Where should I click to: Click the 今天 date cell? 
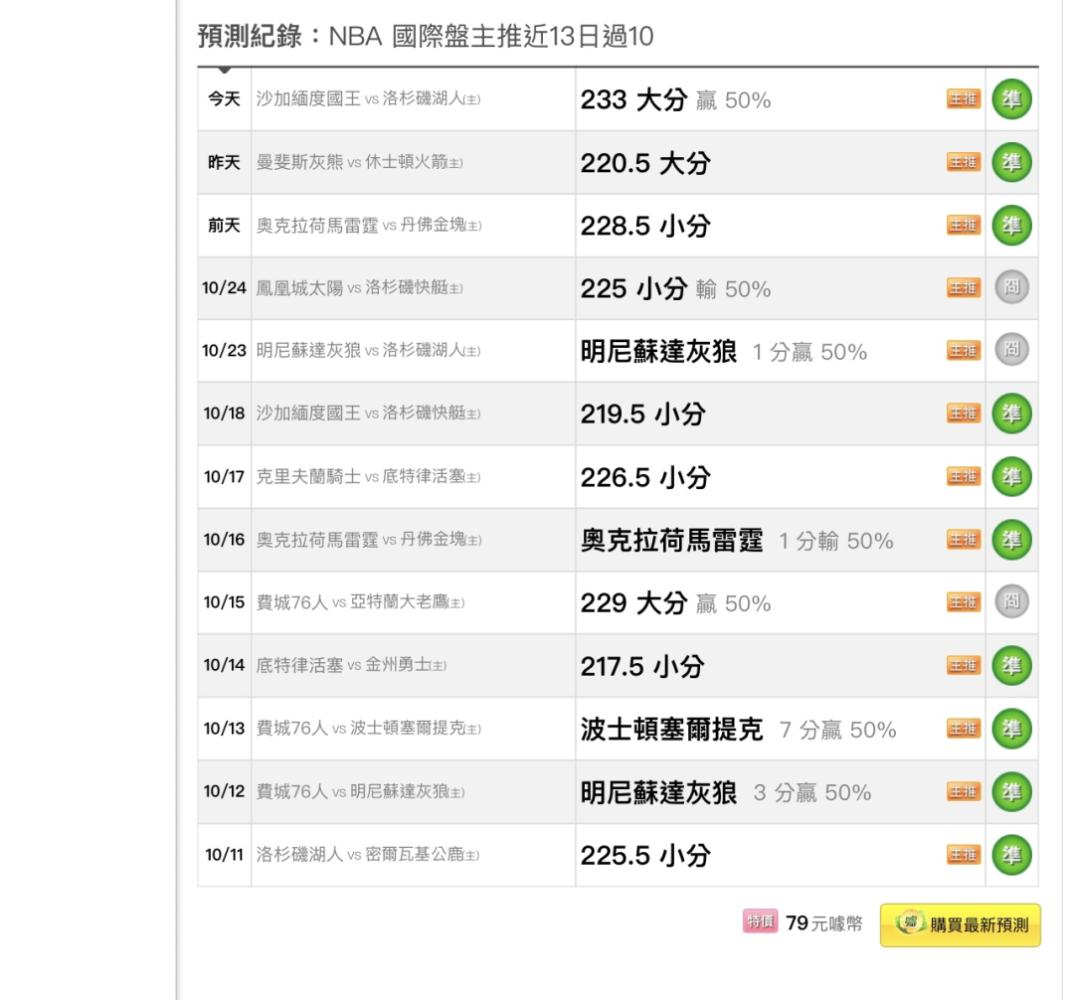pyautogui.click(x=224, y=99)
